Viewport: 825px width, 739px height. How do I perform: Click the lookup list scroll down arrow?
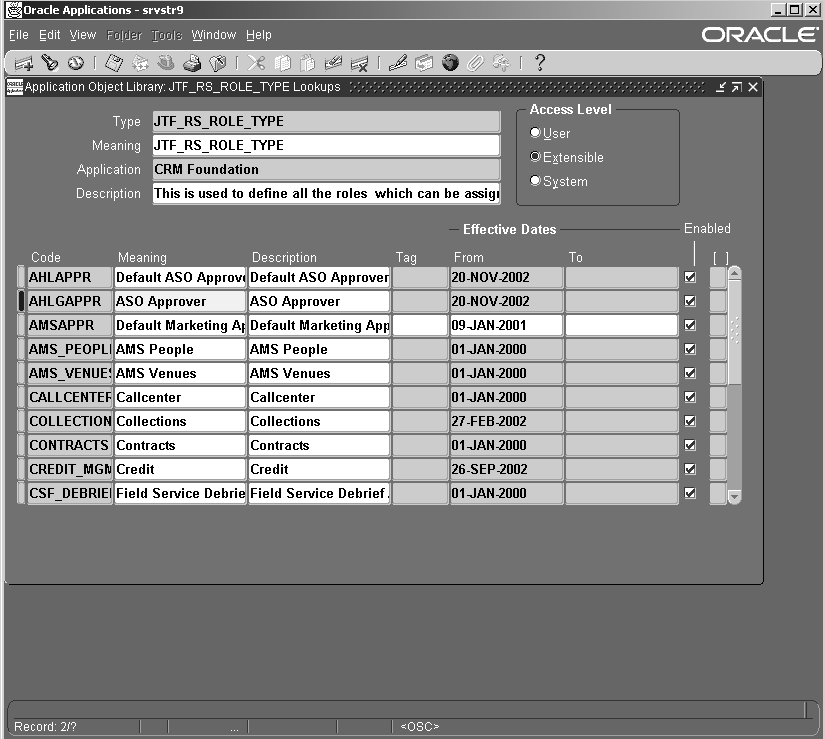click(735, 497)
